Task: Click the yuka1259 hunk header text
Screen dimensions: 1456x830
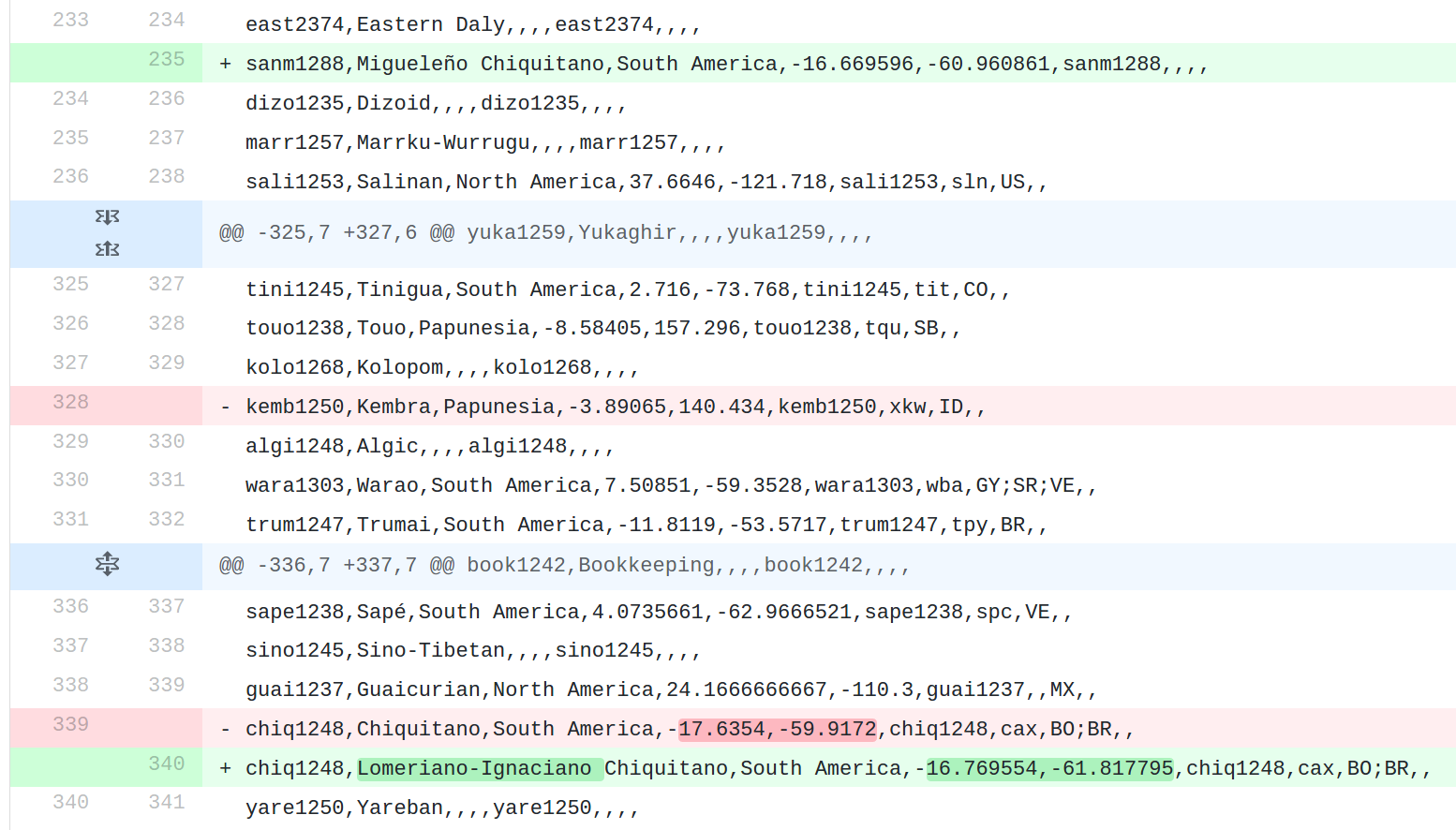Action: coord(546,233)
